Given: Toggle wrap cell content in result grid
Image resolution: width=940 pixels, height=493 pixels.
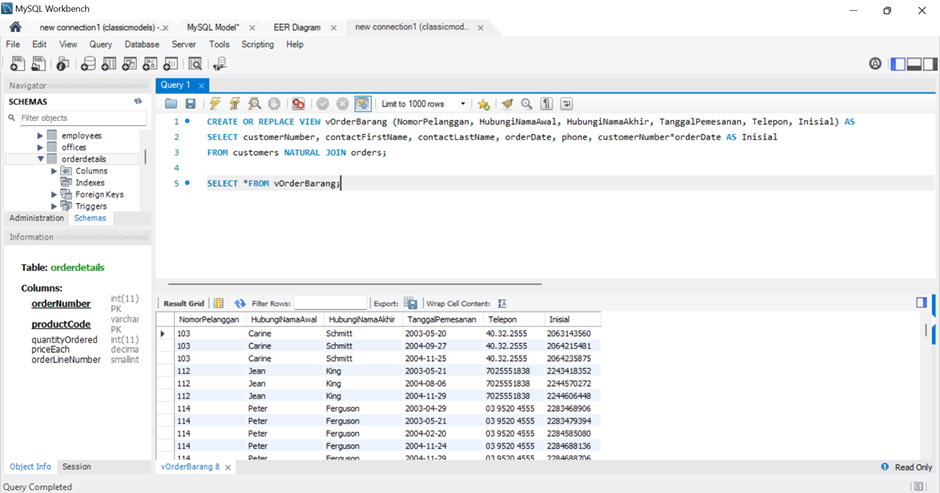Looking at the screenshot, I should [x=502, y=303].
